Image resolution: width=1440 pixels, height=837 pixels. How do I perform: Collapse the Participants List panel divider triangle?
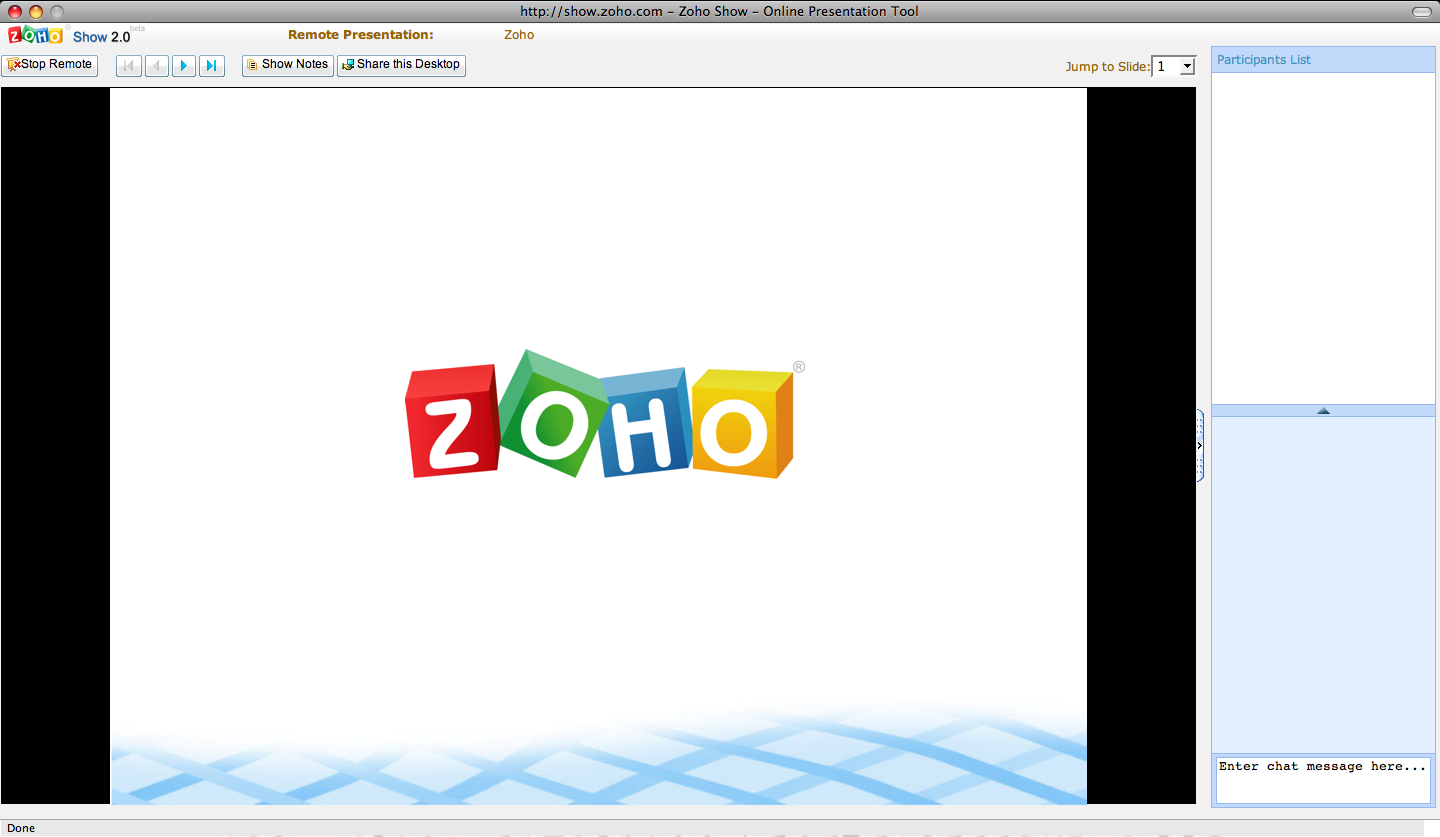pyautogui.click(x=1323, y=410)
